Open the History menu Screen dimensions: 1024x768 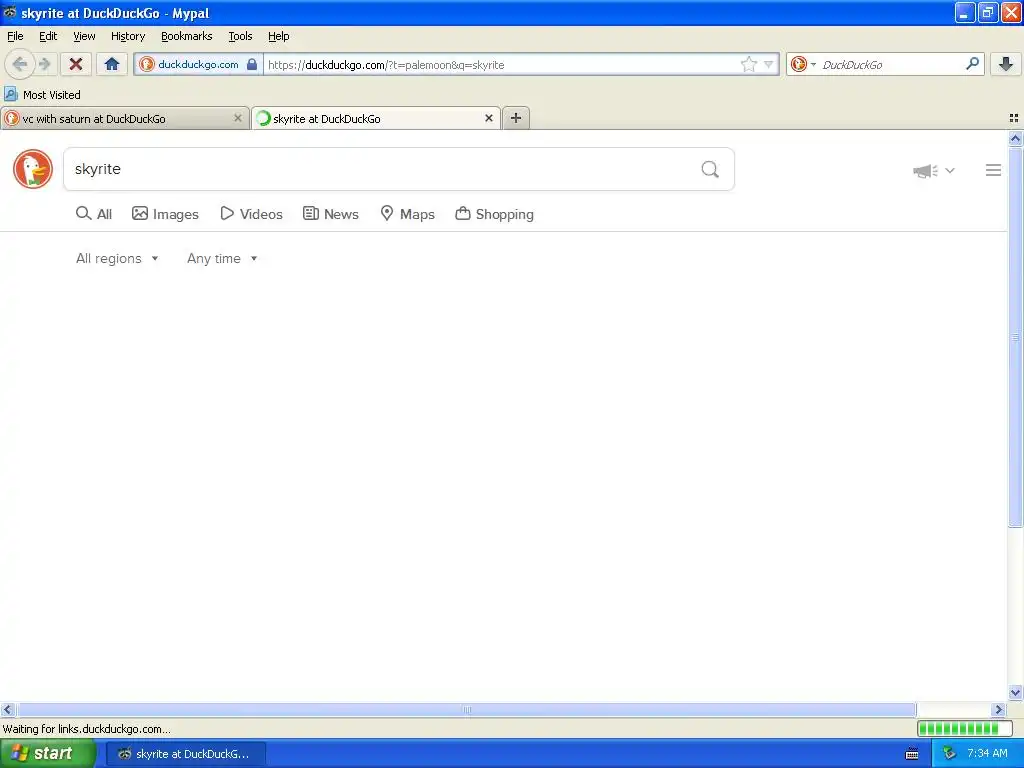128,36
